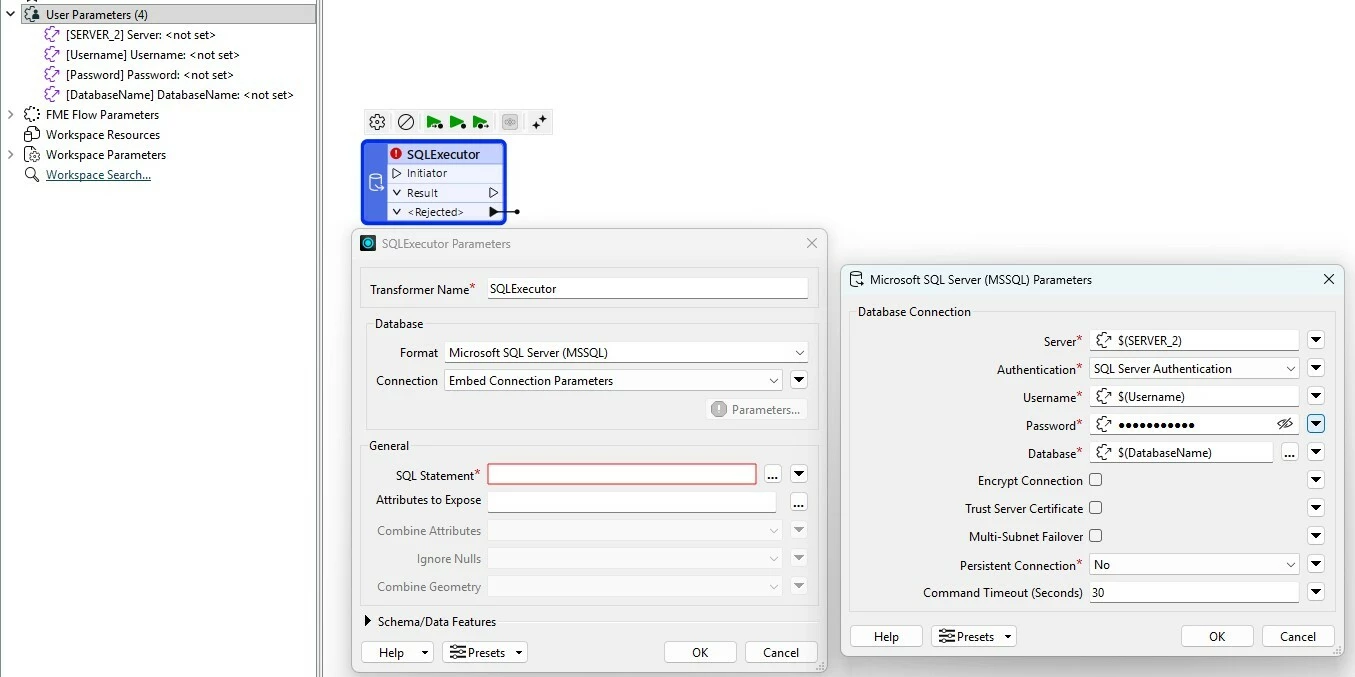The image size is (1355, 677).
Task: Click the puzzle icon beside [SERVER_2] Server
Action: coord(52,34)
